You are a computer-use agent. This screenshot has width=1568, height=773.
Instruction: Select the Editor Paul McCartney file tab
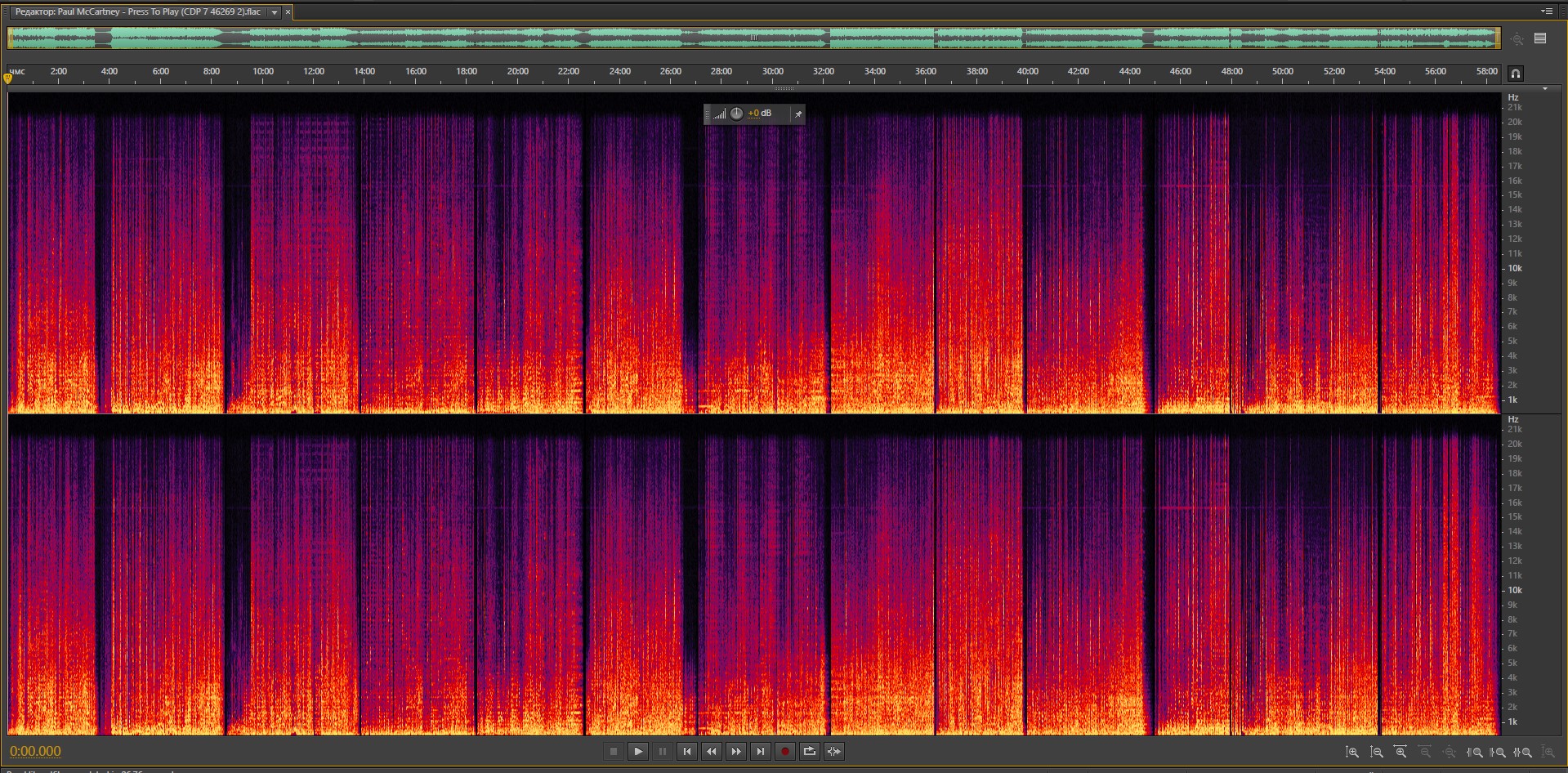click(137, 12)
